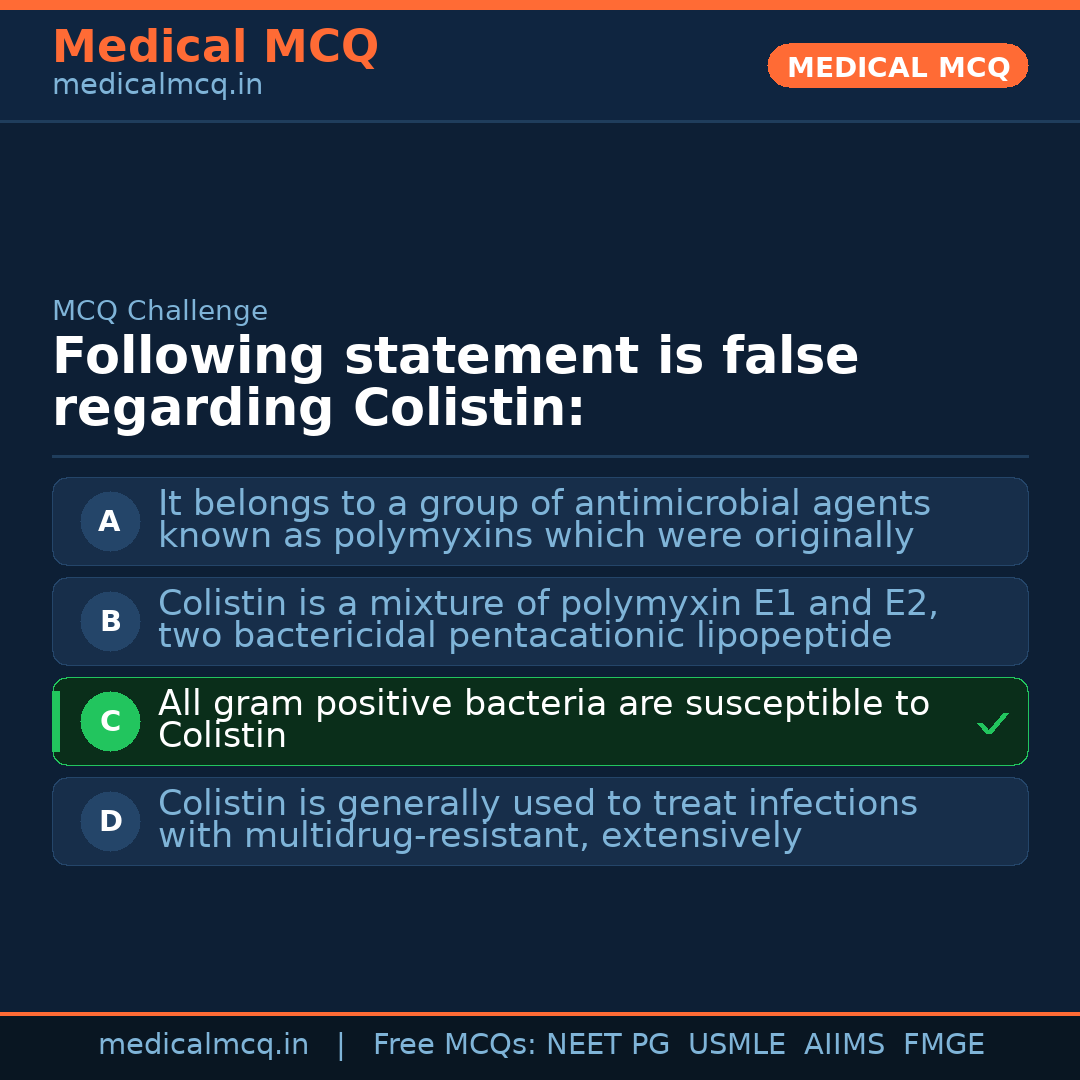Click the Free MCQs footer text

point(454,1045)
